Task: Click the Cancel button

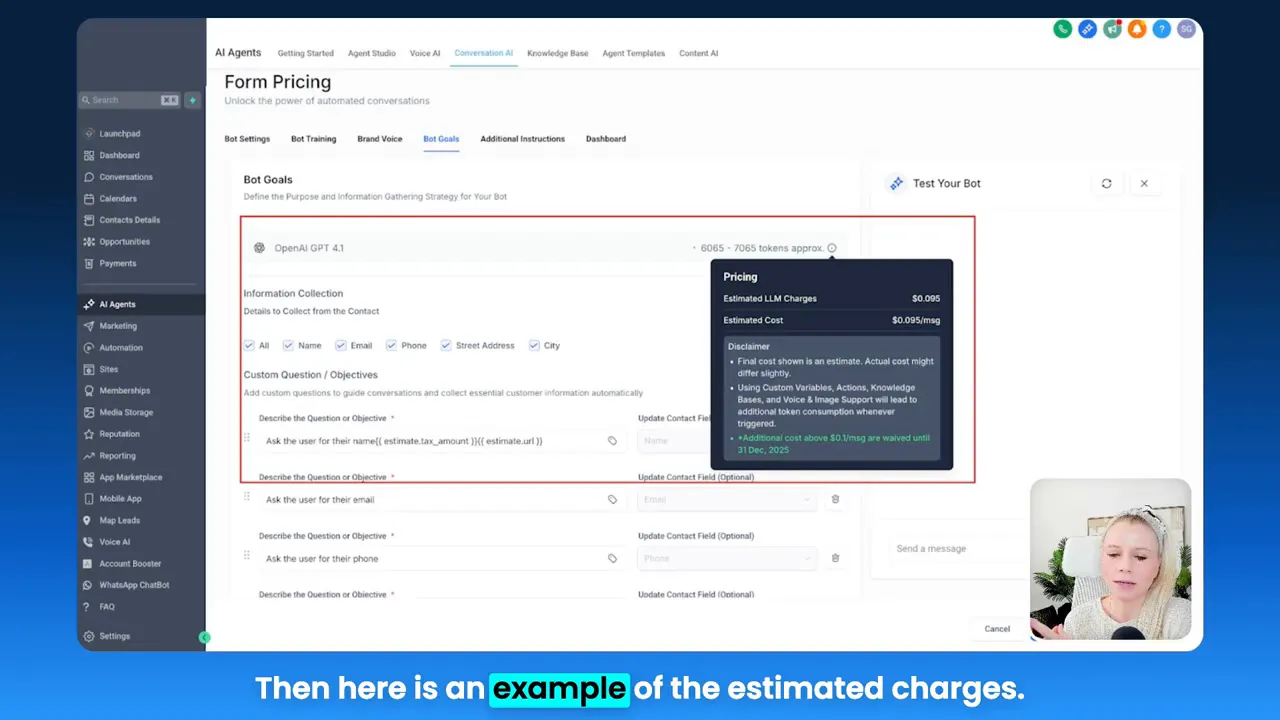Action: pos(997,629)
